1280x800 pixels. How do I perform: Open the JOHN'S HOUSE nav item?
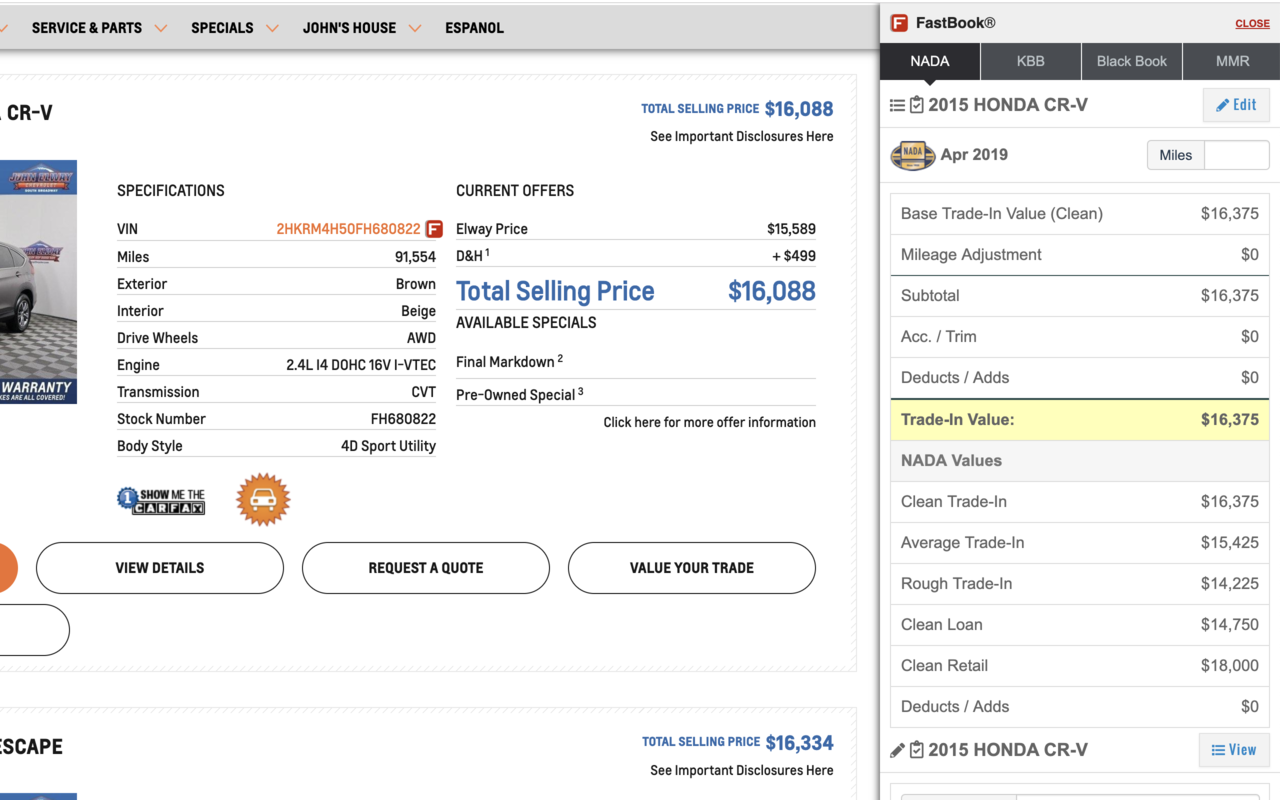pyautogui.click(x=349, y=28)
